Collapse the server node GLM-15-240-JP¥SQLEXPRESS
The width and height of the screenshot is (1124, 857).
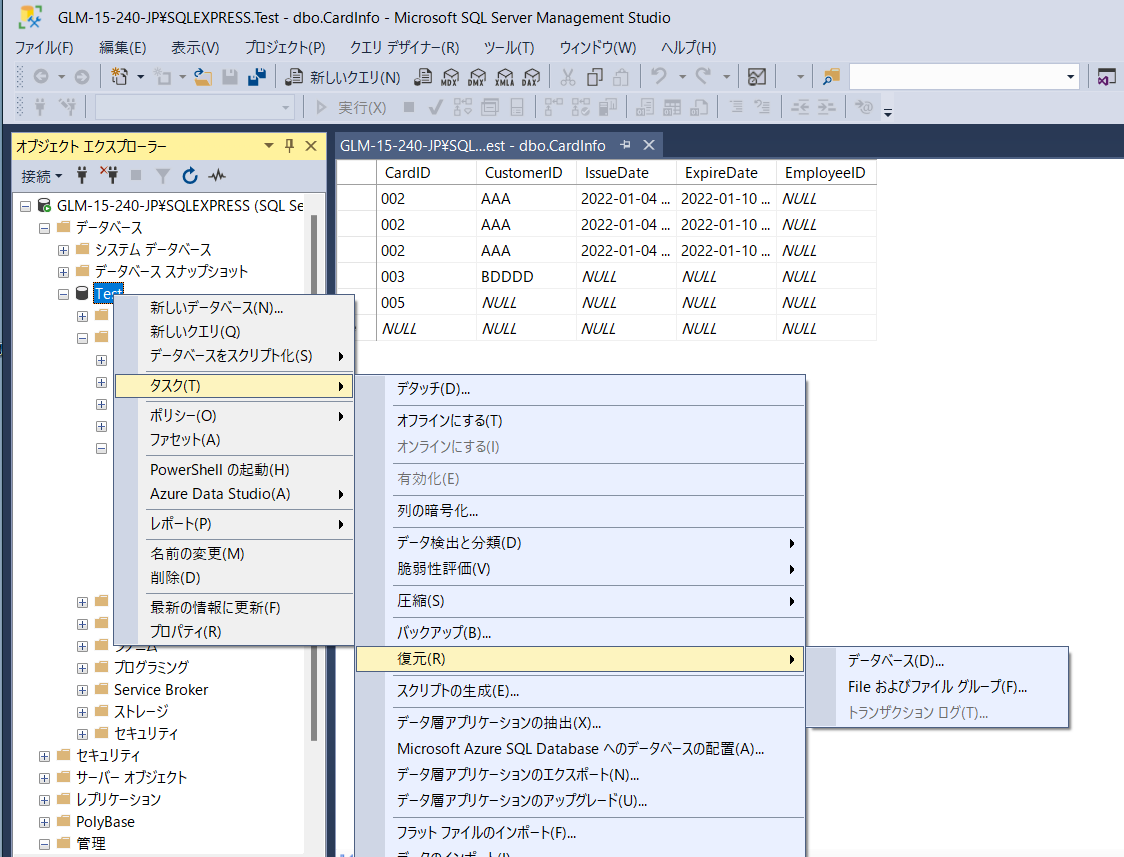(x=26, y=206)
